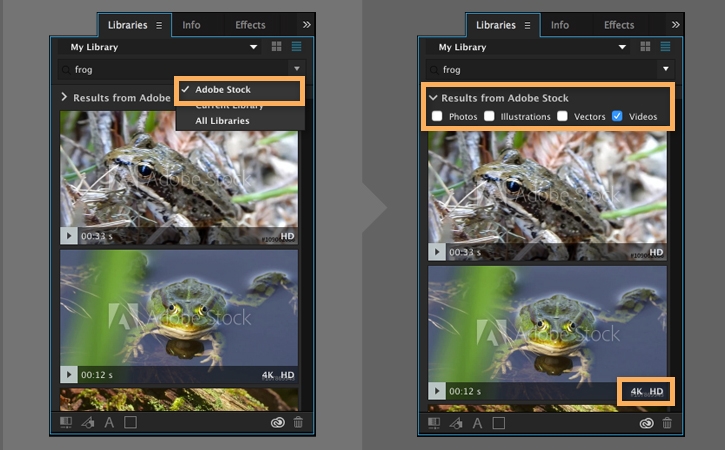Collapse Results from Adobe Stock in right panel

433,98
